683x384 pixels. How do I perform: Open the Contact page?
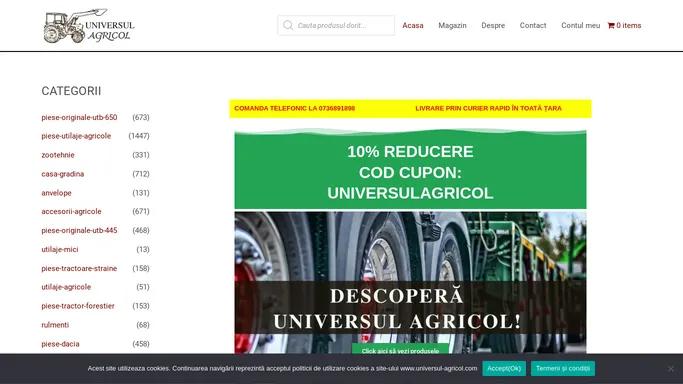tap(533, 26)
